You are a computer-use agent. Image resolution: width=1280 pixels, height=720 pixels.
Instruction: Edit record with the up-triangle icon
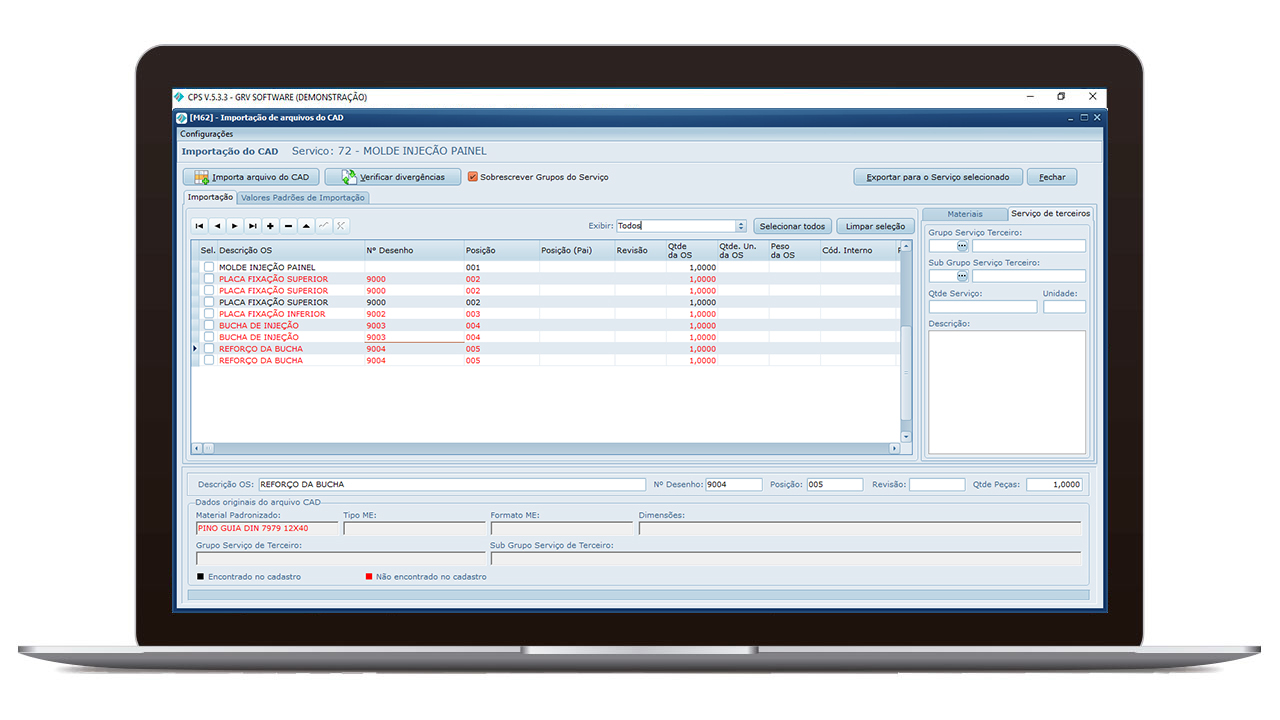[x=307, y=226]
